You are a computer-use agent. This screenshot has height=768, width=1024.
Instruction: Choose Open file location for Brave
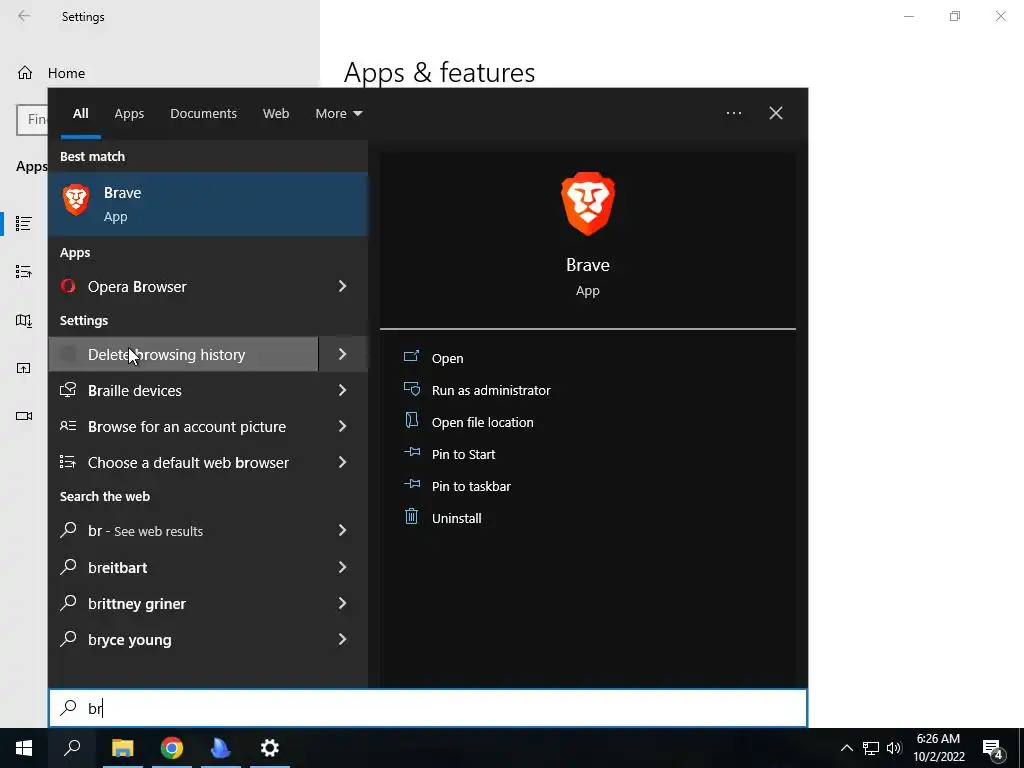tap(483, 422)
